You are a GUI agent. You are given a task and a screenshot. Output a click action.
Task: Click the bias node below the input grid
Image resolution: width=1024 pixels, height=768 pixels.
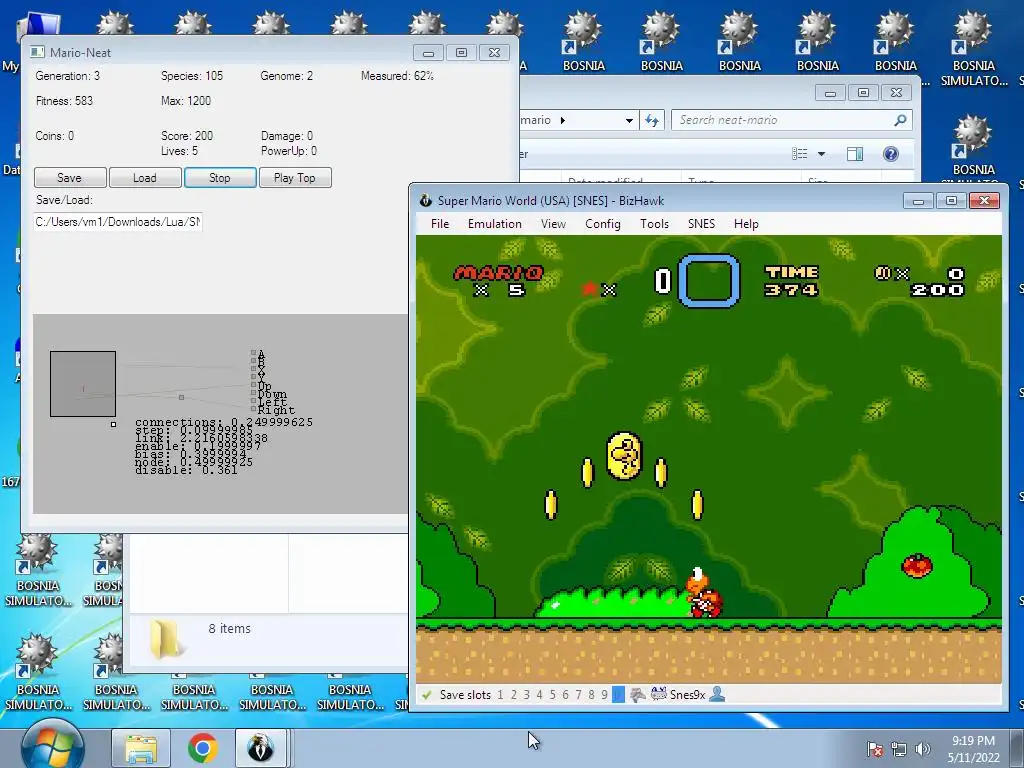tap(114, 424)
